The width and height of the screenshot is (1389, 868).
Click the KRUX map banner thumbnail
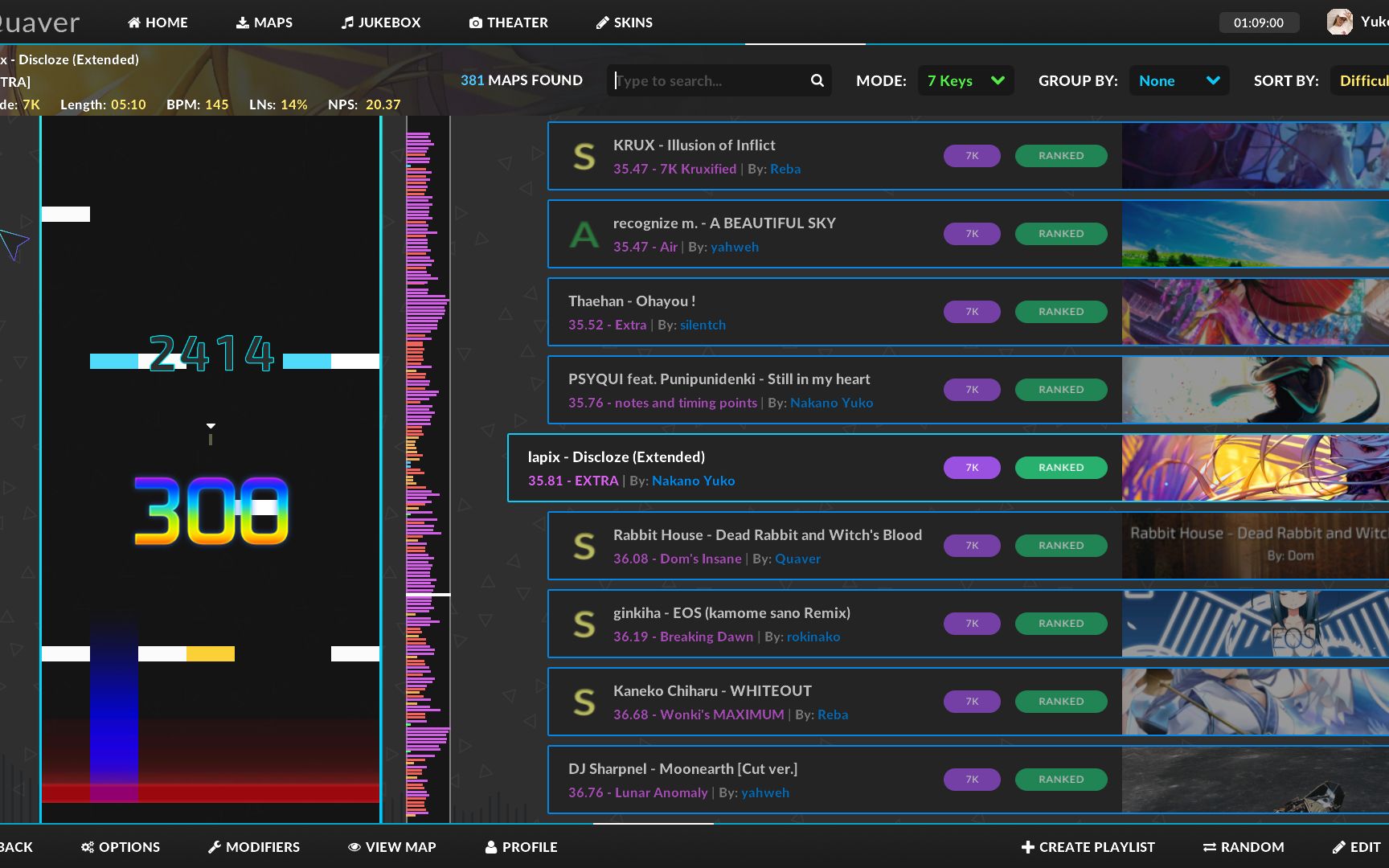point(1256,156)
